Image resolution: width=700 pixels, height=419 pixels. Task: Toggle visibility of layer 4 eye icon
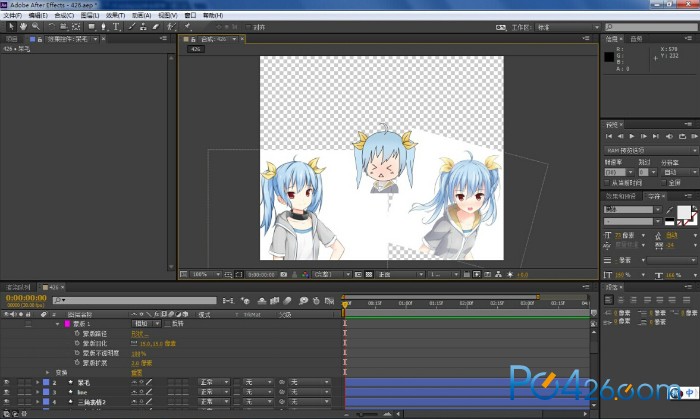[6, 402]
